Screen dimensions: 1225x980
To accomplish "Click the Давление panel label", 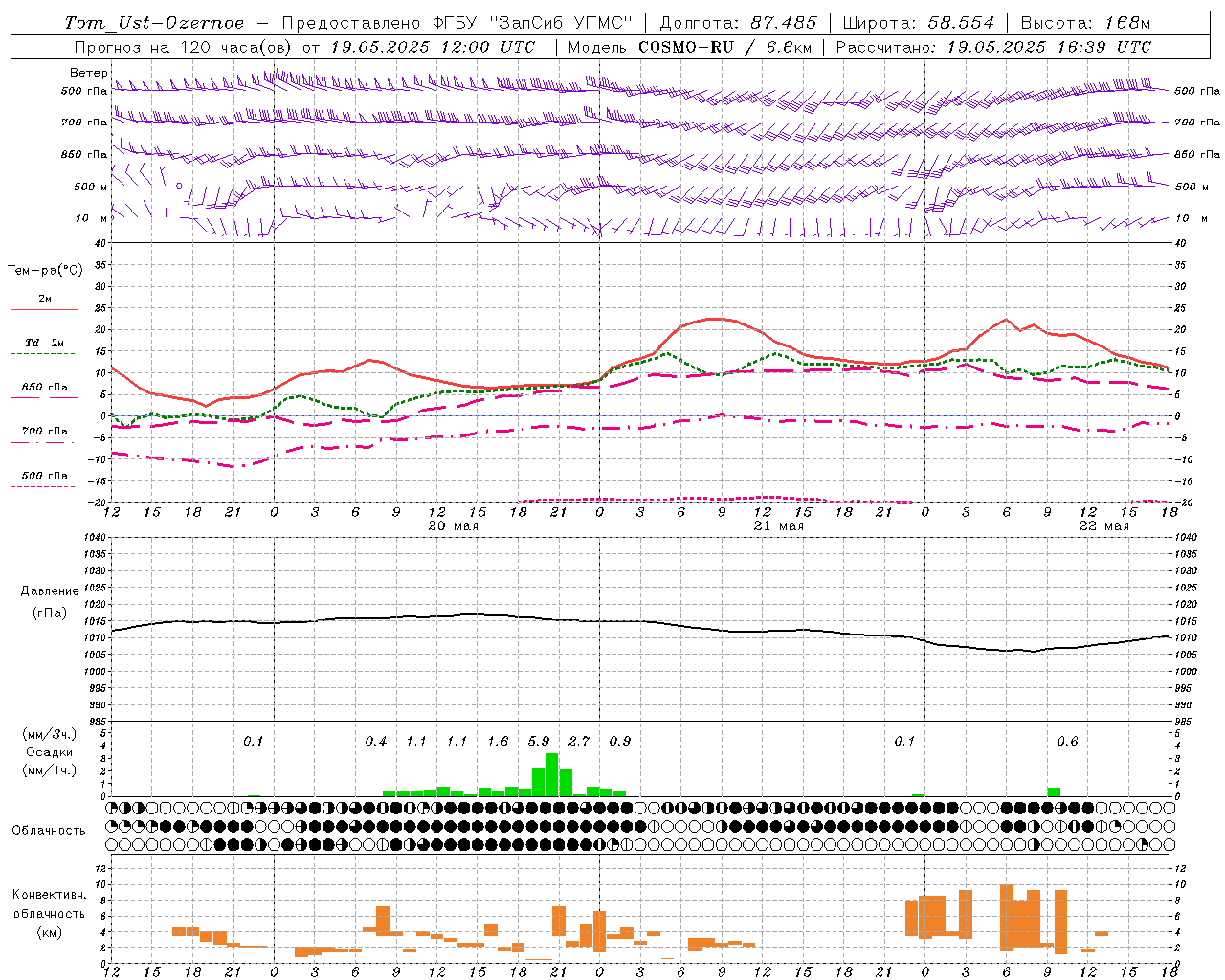I will click(50, 591).
